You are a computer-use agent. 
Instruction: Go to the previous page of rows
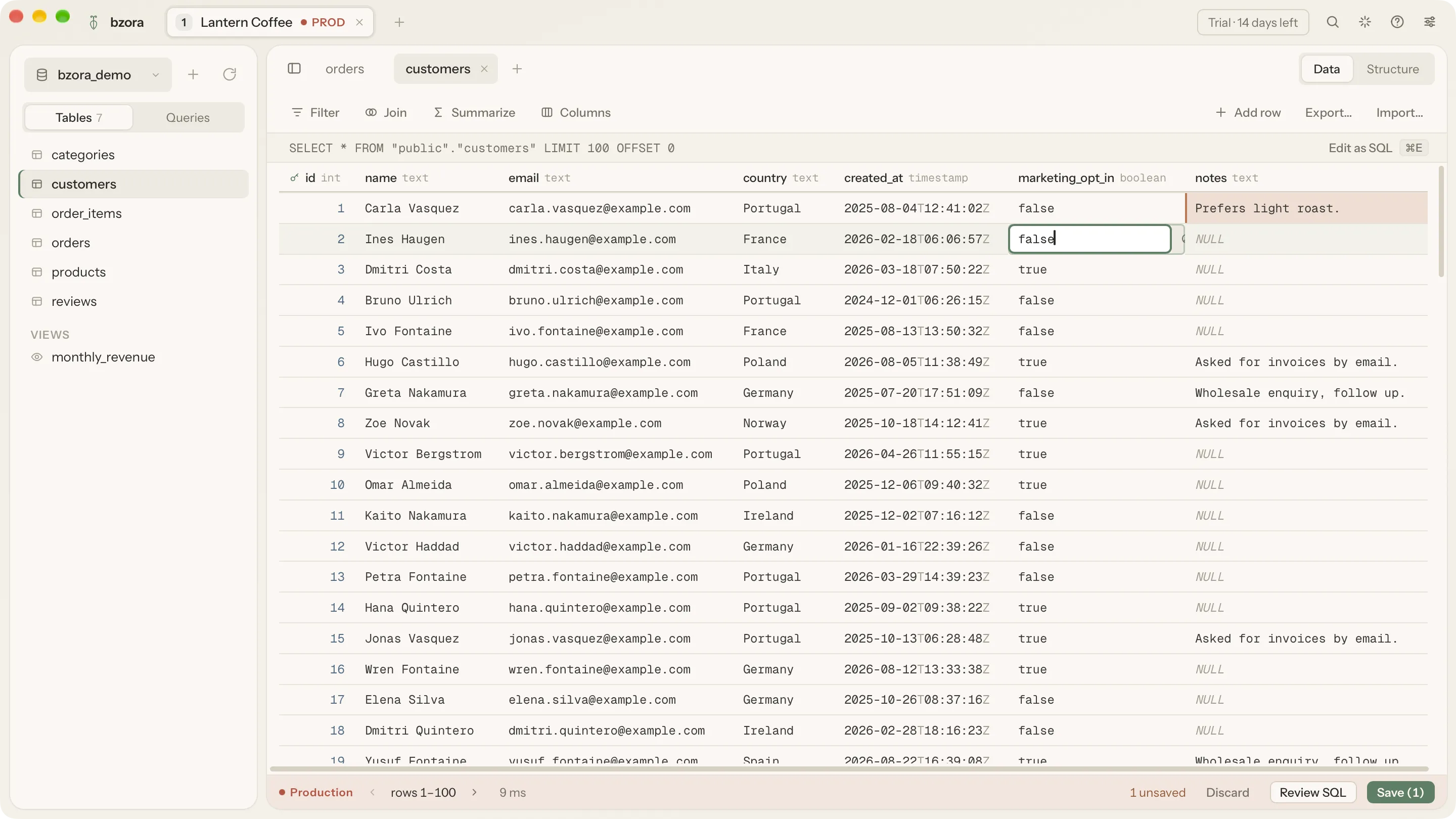click(x=373, y=792)
